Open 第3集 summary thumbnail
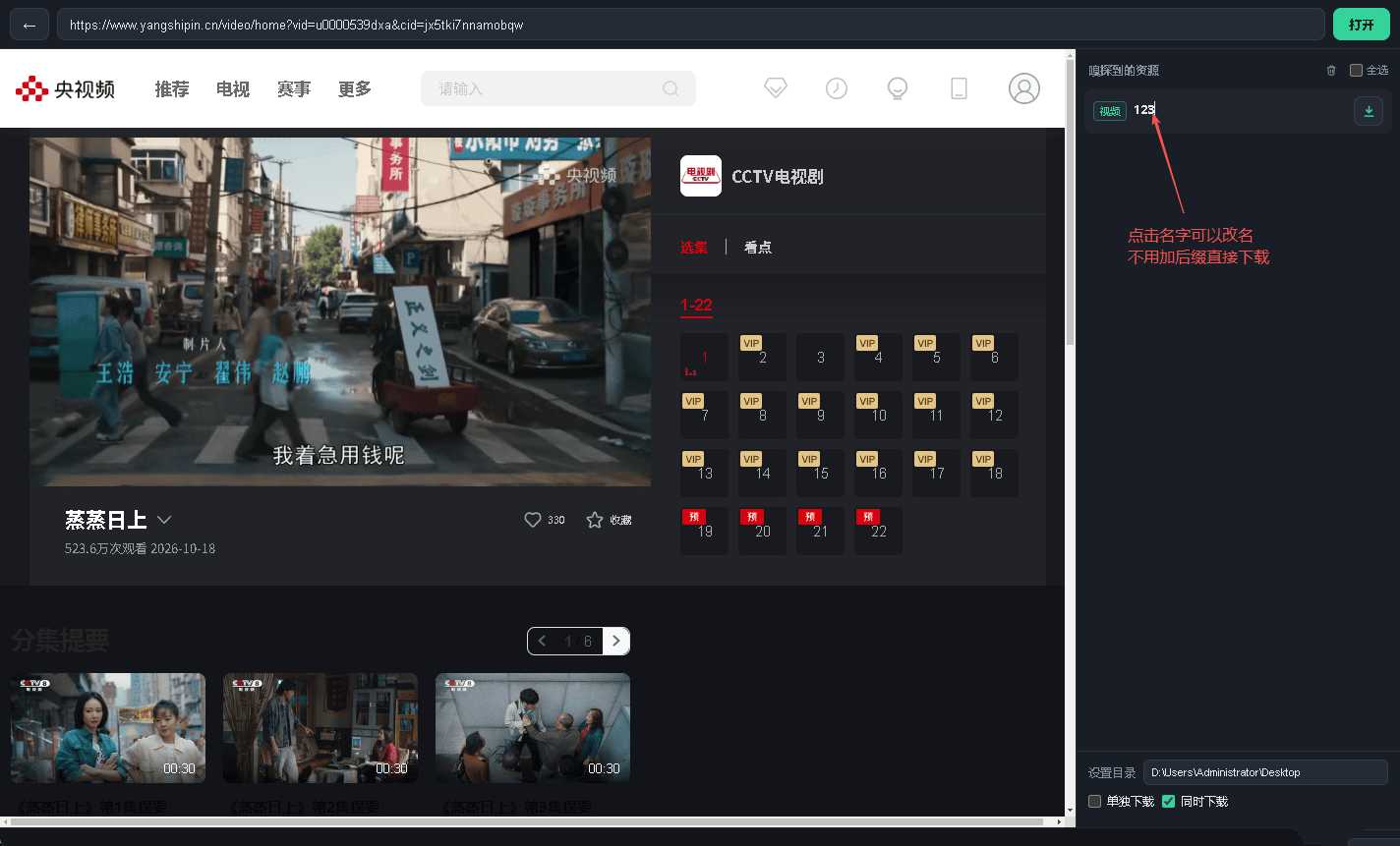 pyautogui.click(x=533, y=728)
